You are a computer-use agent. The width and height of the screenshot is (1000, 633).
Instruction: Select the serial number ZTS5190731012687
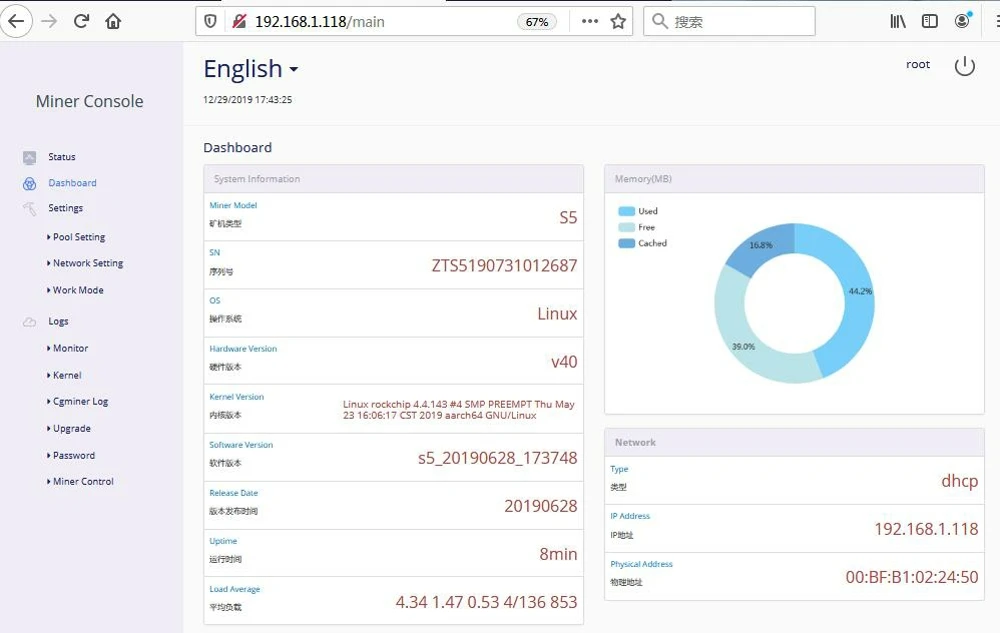[504, 266]
